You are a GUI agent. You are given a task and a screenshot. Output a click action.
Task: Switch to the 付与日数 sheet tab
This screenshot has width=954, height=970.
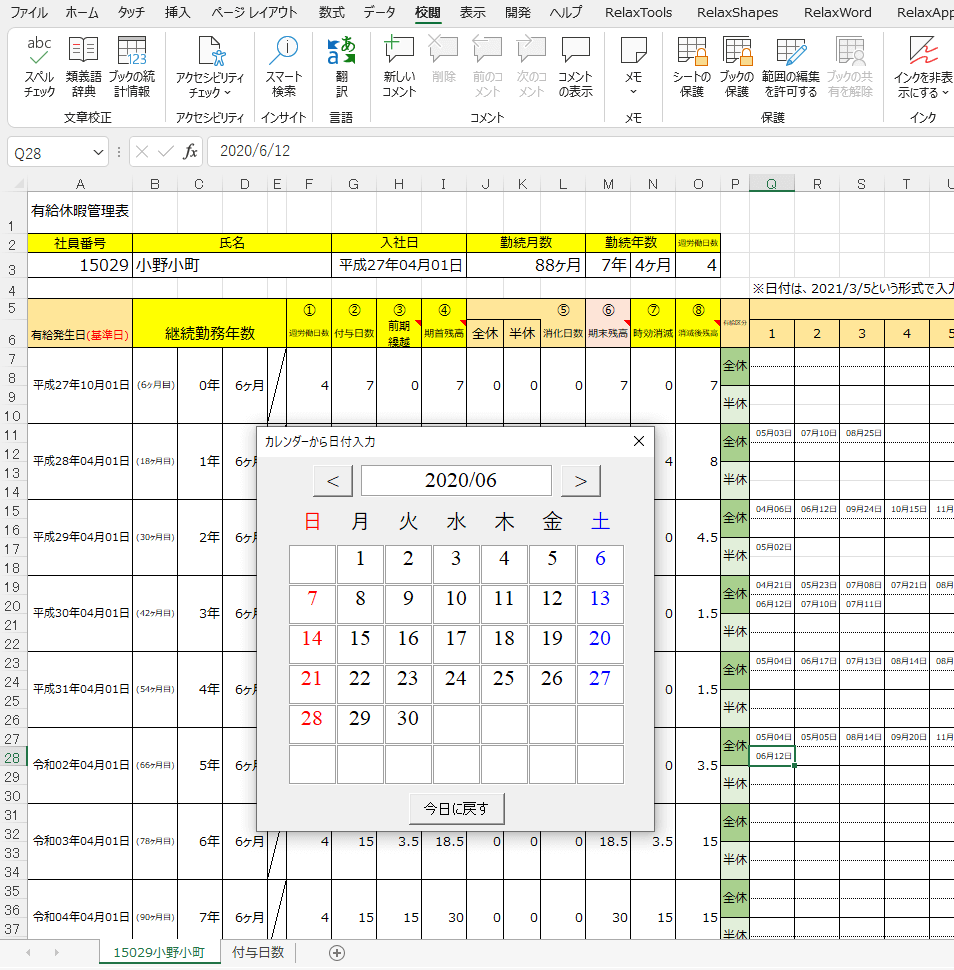257,953
